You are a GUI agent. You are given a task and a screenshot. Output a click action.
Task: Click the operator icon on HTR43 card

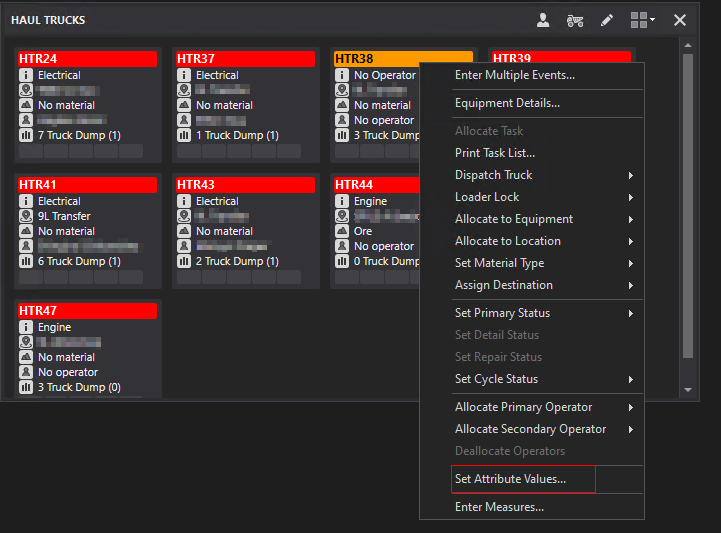point(184,246)
